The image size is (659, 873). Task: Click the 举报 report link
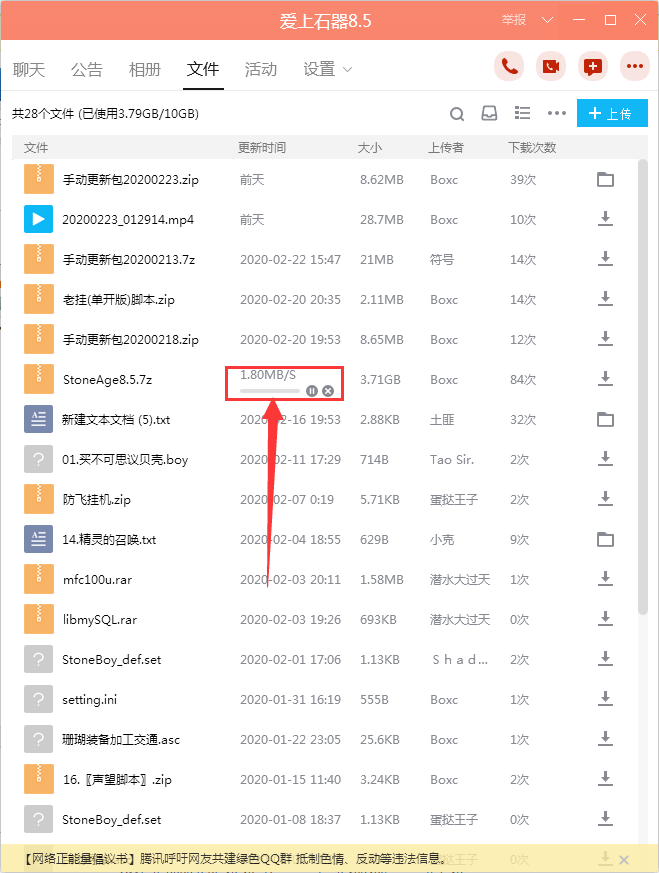click(x=514, y=20)
